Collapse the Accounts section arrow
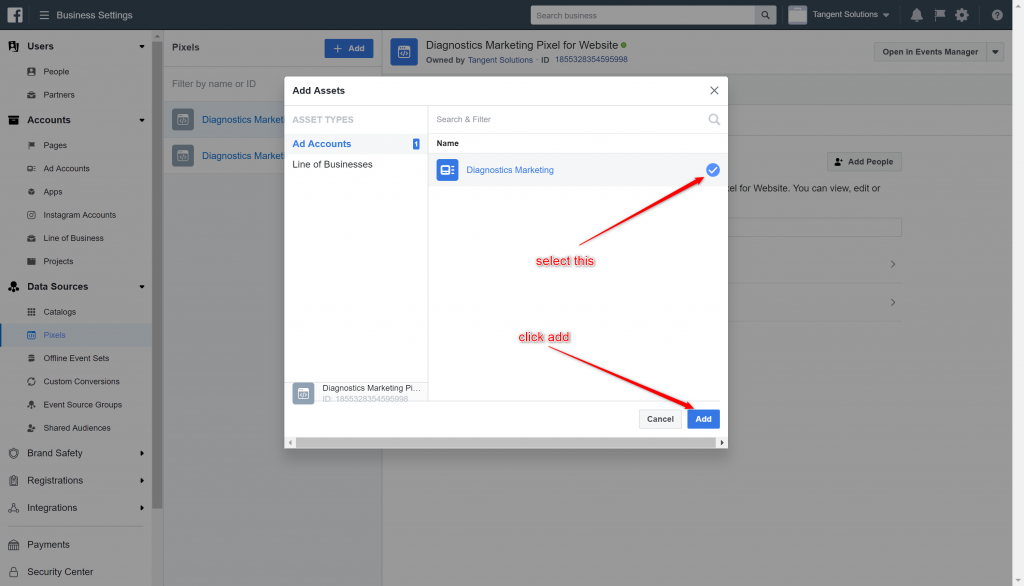This screenshot has width=1024, height=586. click(142, 120)
